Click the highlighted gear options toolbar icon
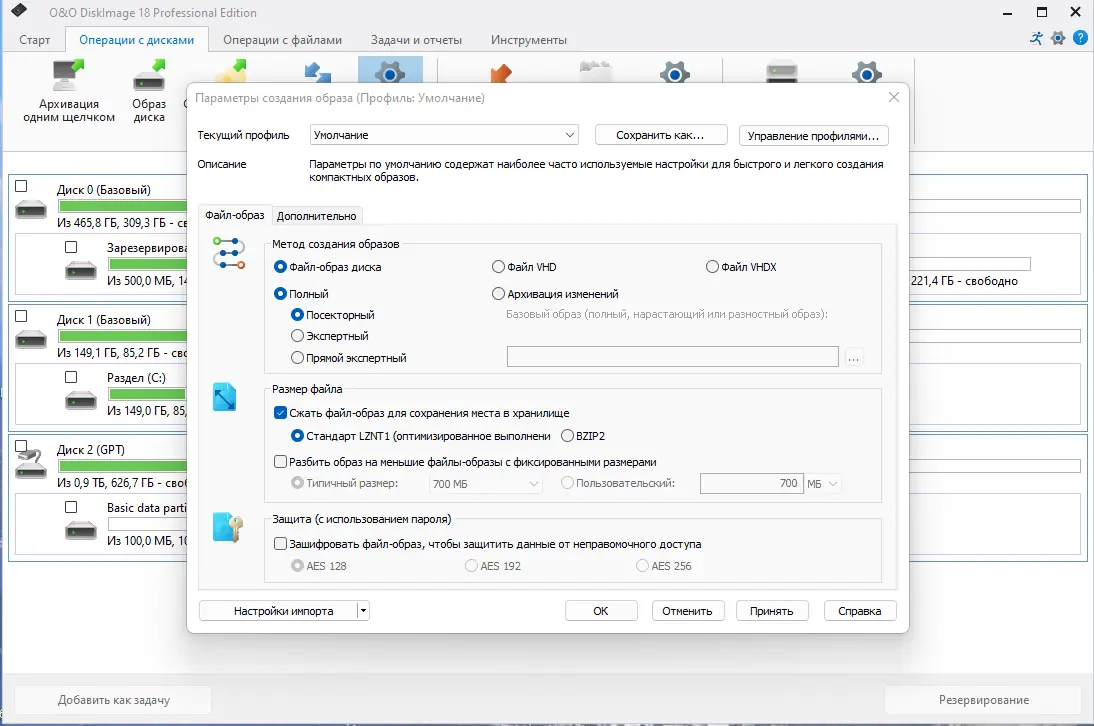 390,71
